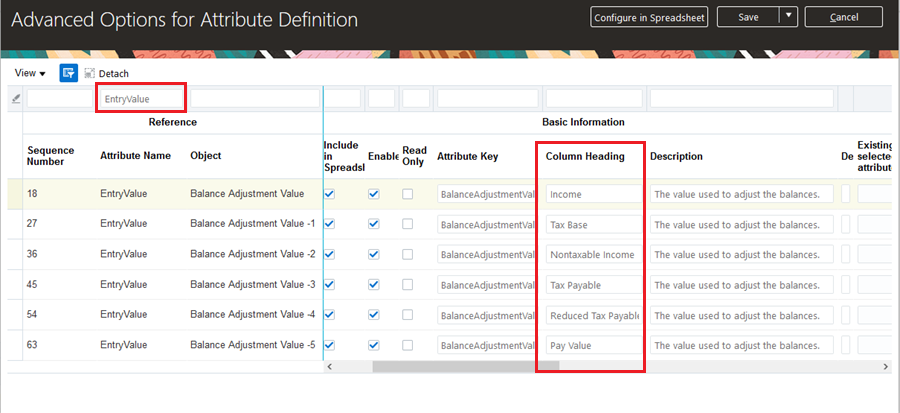
Task: Click the clear filters pencil icon
Action: (15, 98)
